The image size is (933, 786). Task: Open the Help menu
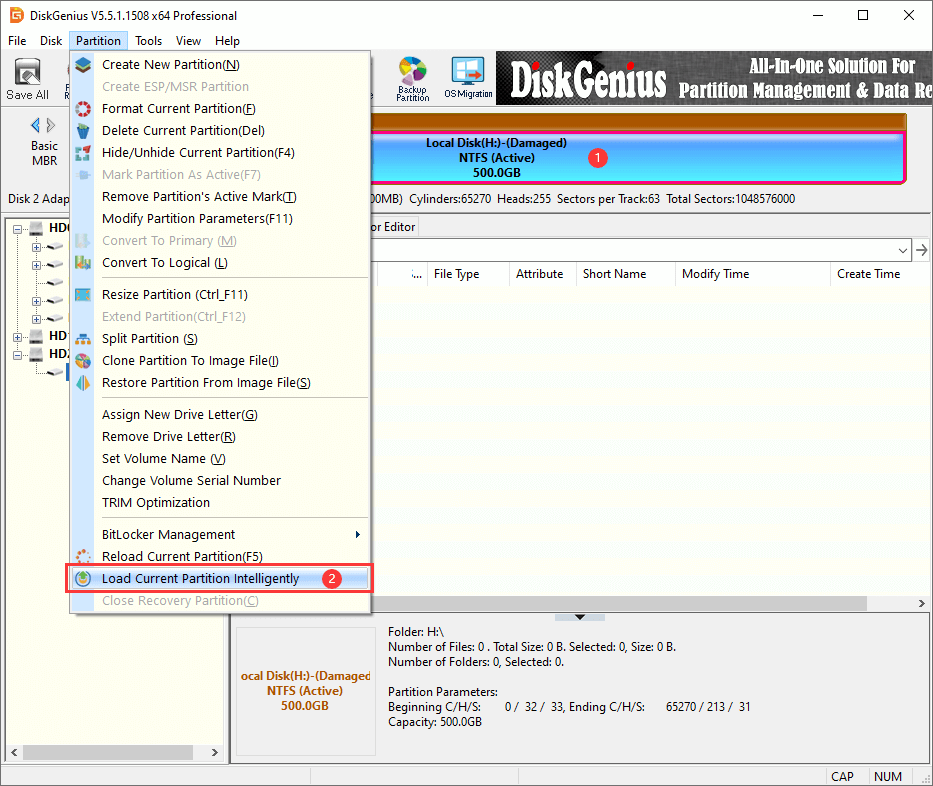tap(227, 40)
